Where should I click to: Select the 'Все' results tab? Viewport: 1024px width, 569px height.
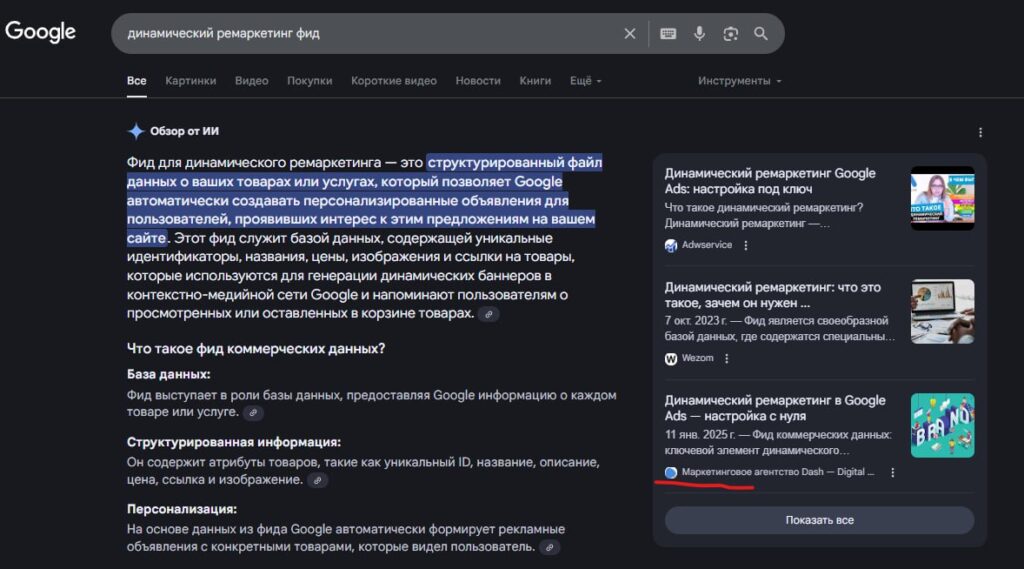pos(136,81)
